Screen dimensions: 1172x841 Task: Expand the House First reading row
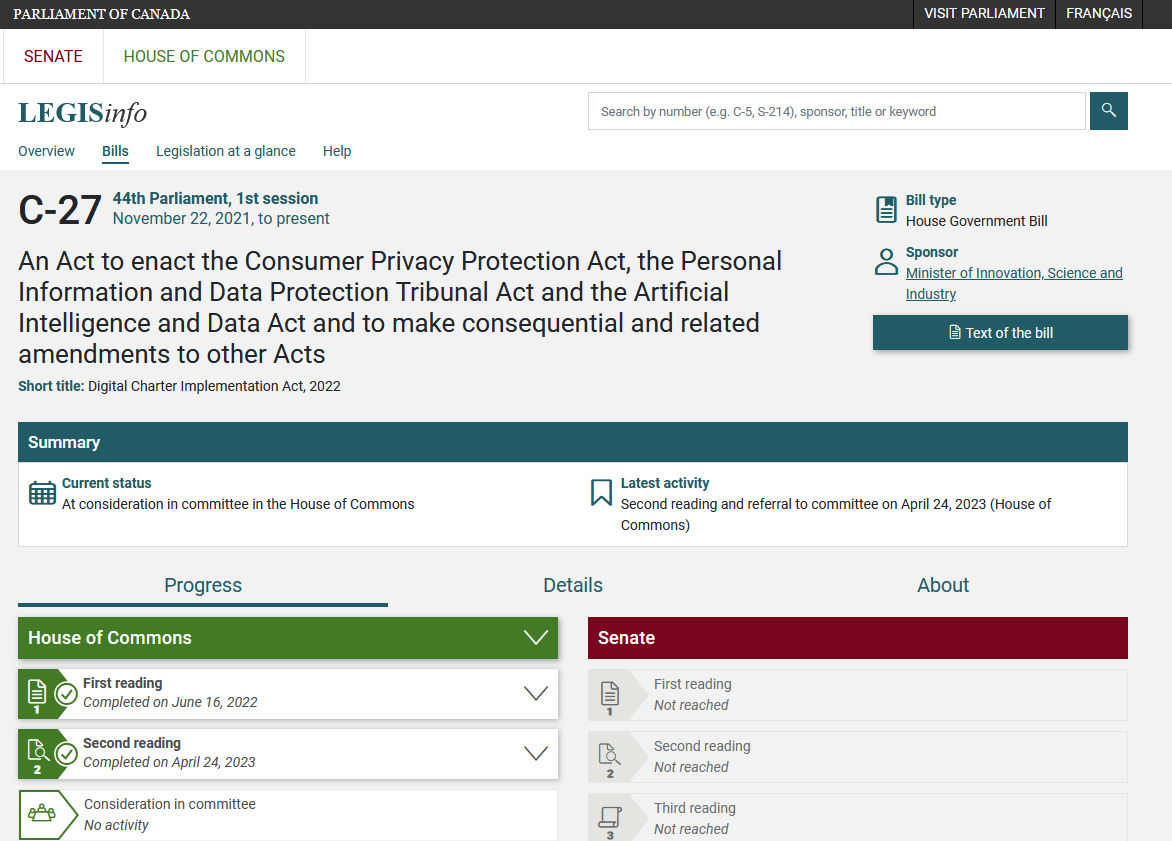pos(536,693)
